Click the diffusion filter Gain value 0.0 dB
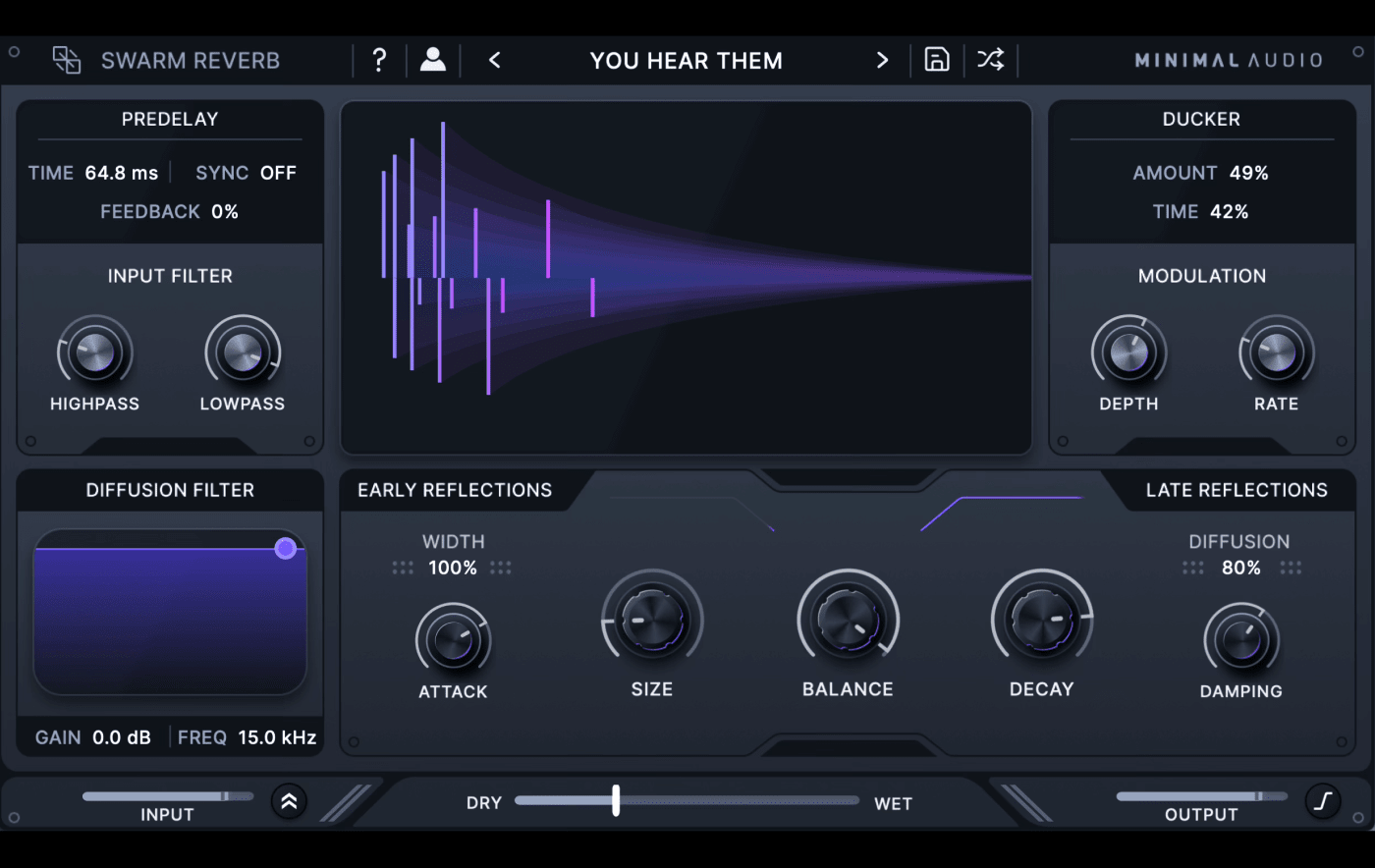The image size is (1375, 868). pyautogui.click(x=122, y=737)
